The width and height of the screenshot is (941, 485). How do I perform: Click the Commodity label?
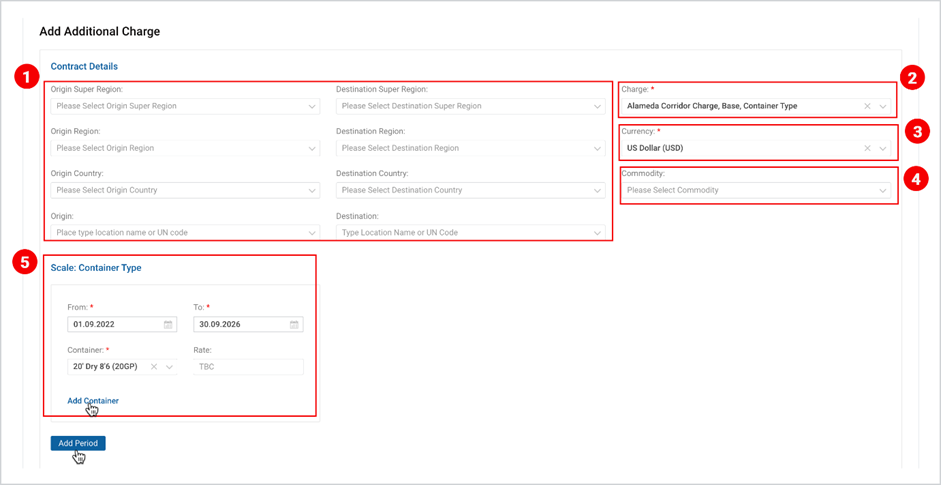coord(643,173)
